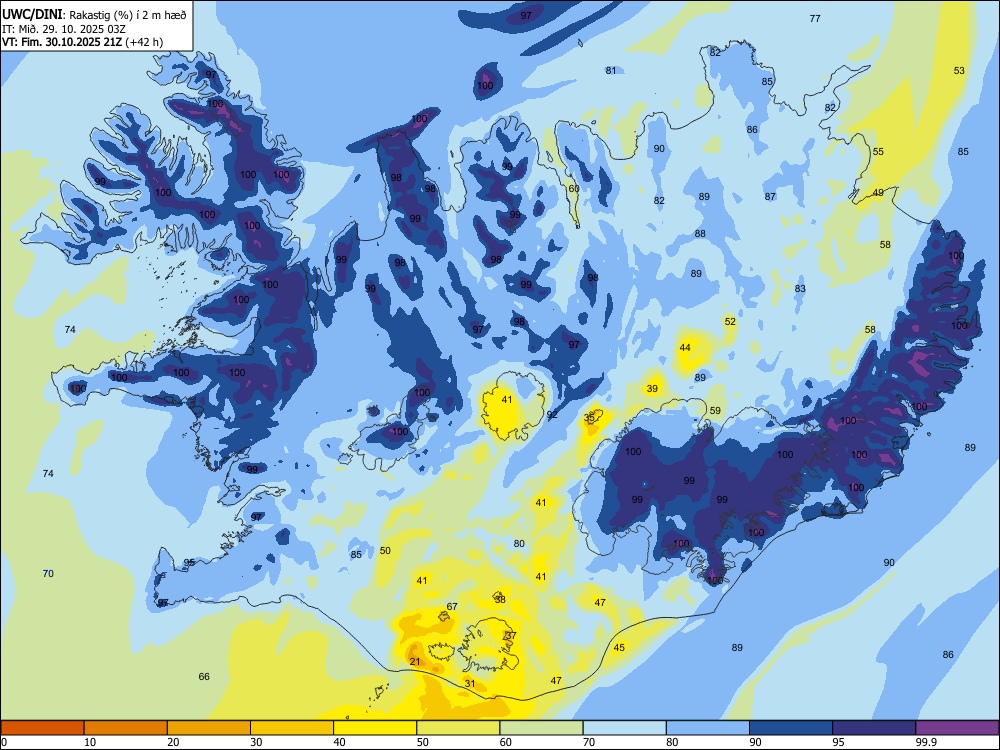This screenshot has height=750, width=1000.
Task: Select the legend swatch between 50 and 60
Action: [x=458, y=728]
